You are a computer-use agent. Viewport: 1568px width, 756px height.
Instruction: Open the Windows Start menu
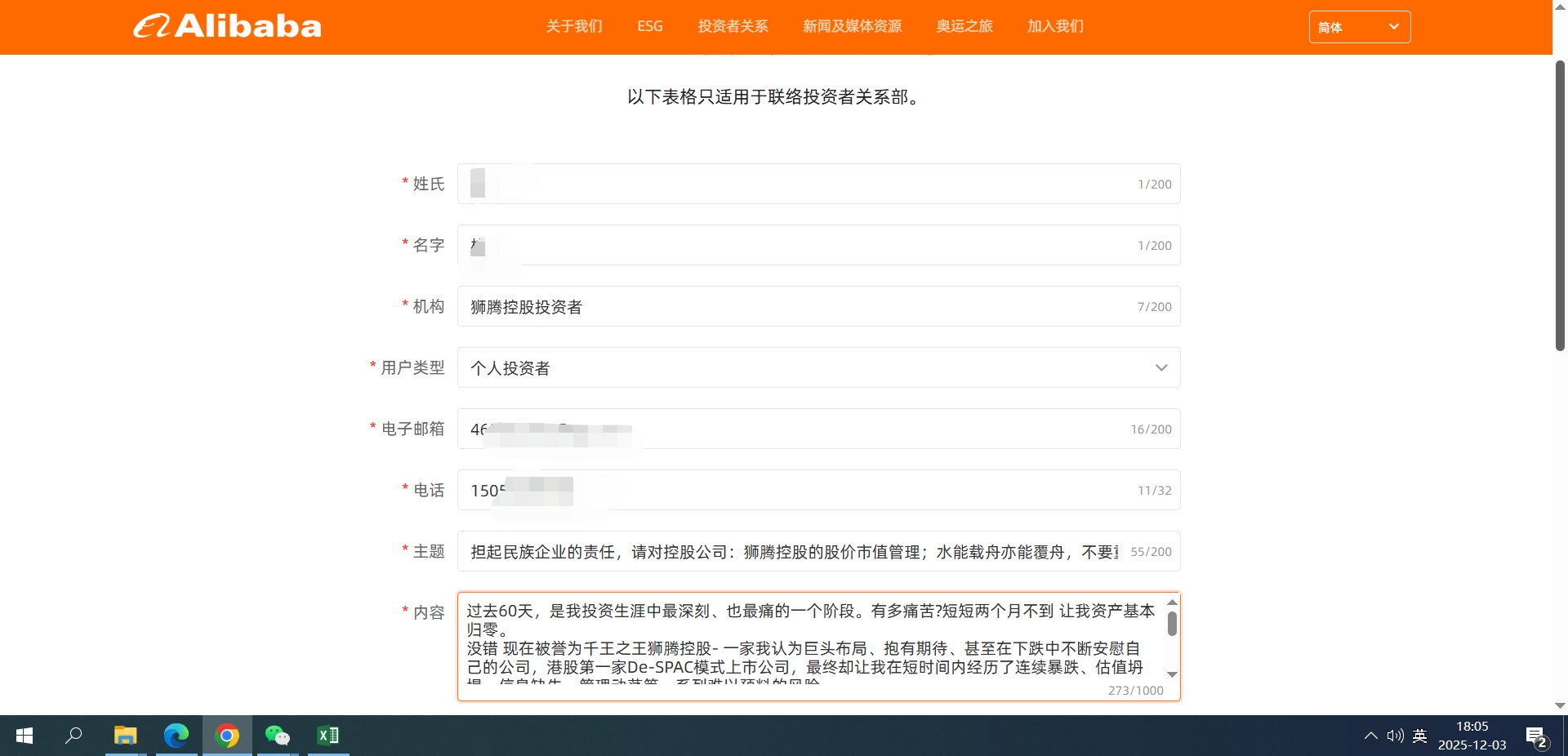coord(24,736)
